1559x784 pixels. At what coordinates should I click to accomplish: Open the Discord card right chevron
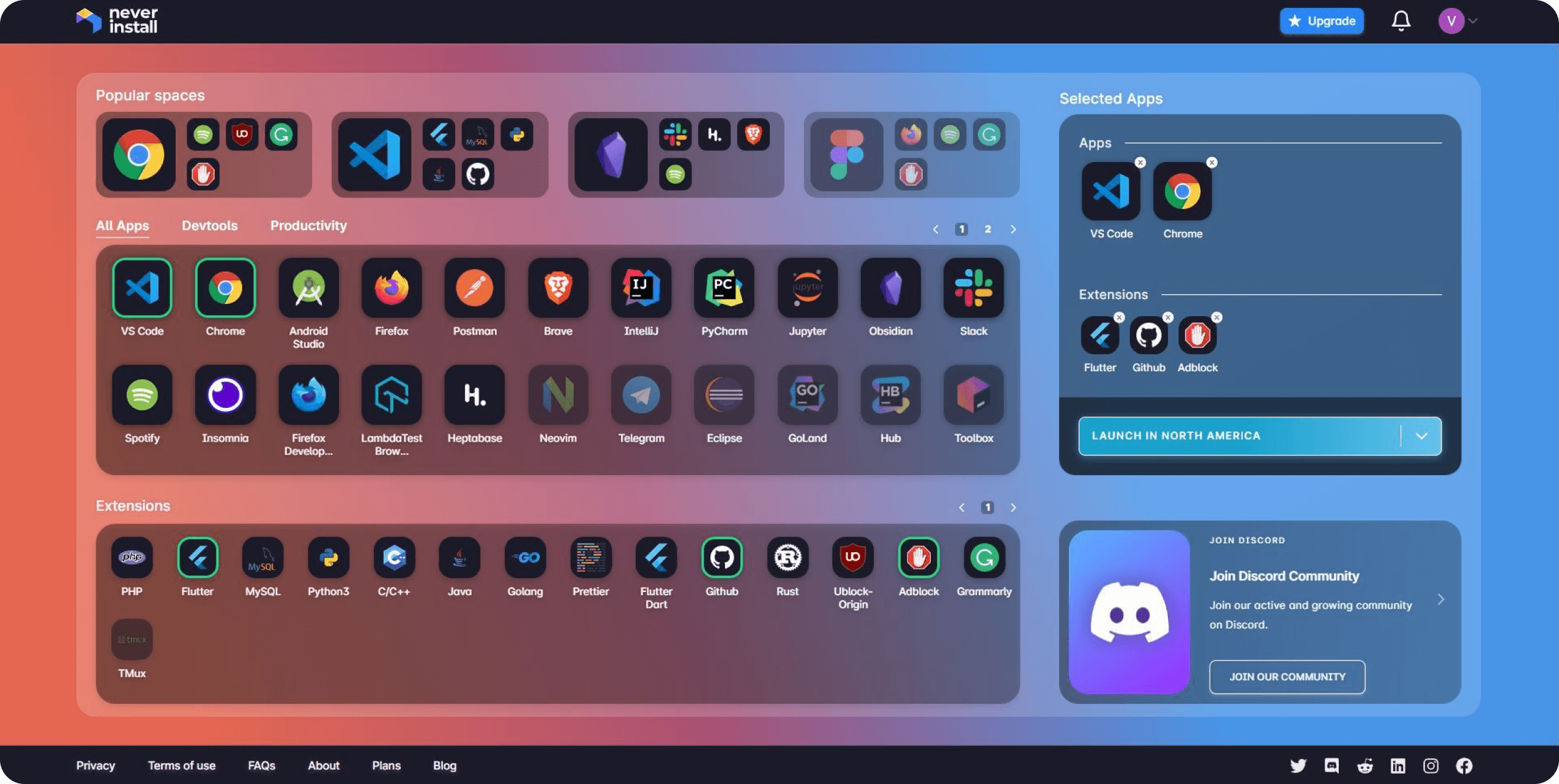pyautogui.click(x=1441, y=599)
